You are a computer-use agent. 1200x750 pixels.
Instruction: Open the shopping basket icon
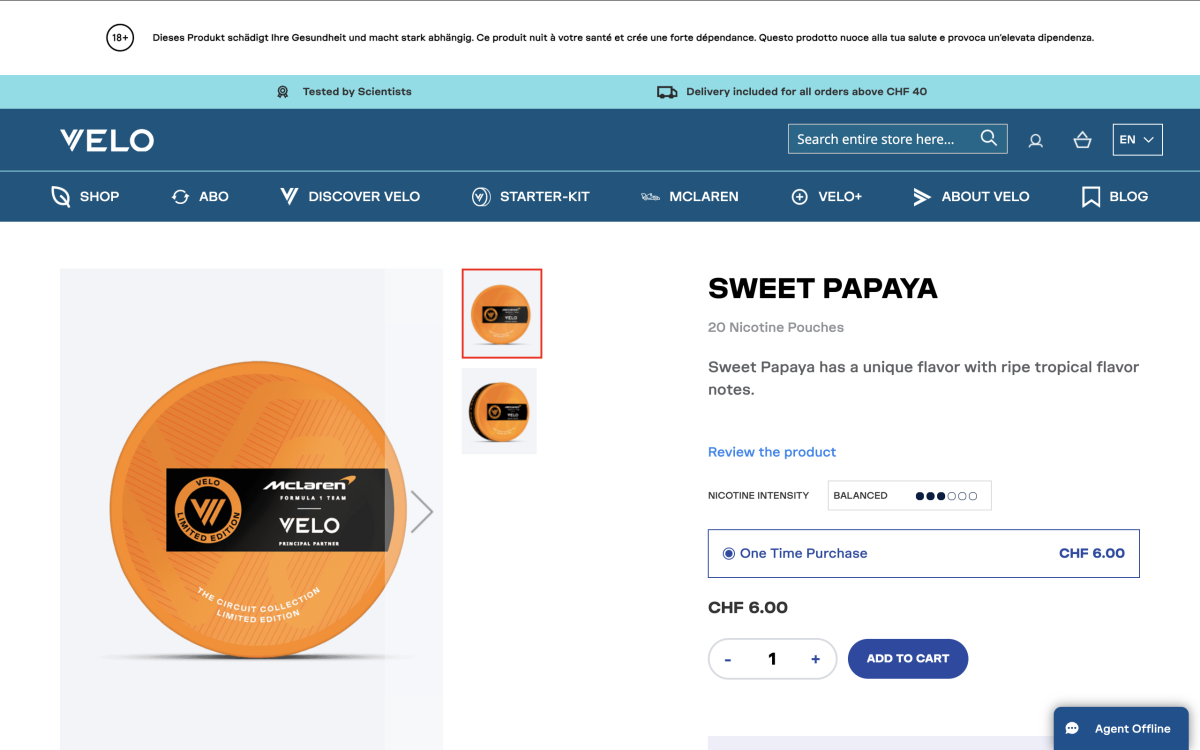tap(1082, 140)
